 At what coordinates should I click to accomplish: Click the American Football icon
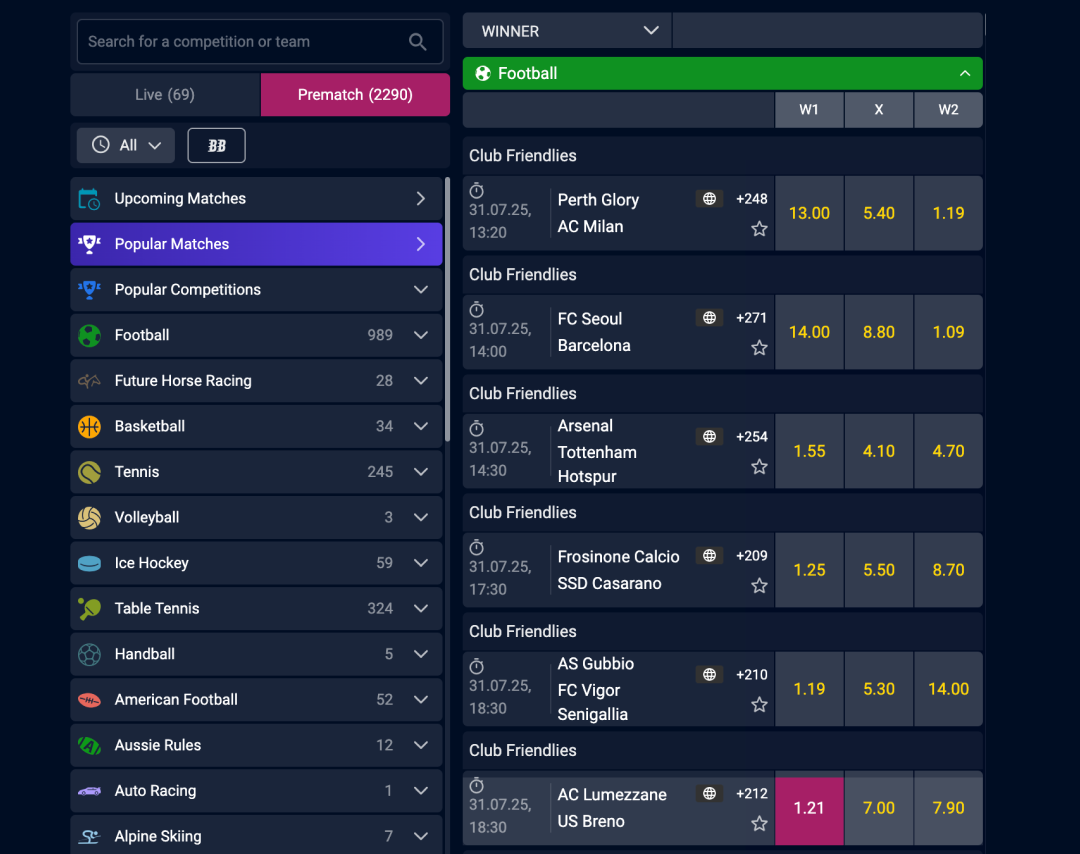(x=90, y=700)
